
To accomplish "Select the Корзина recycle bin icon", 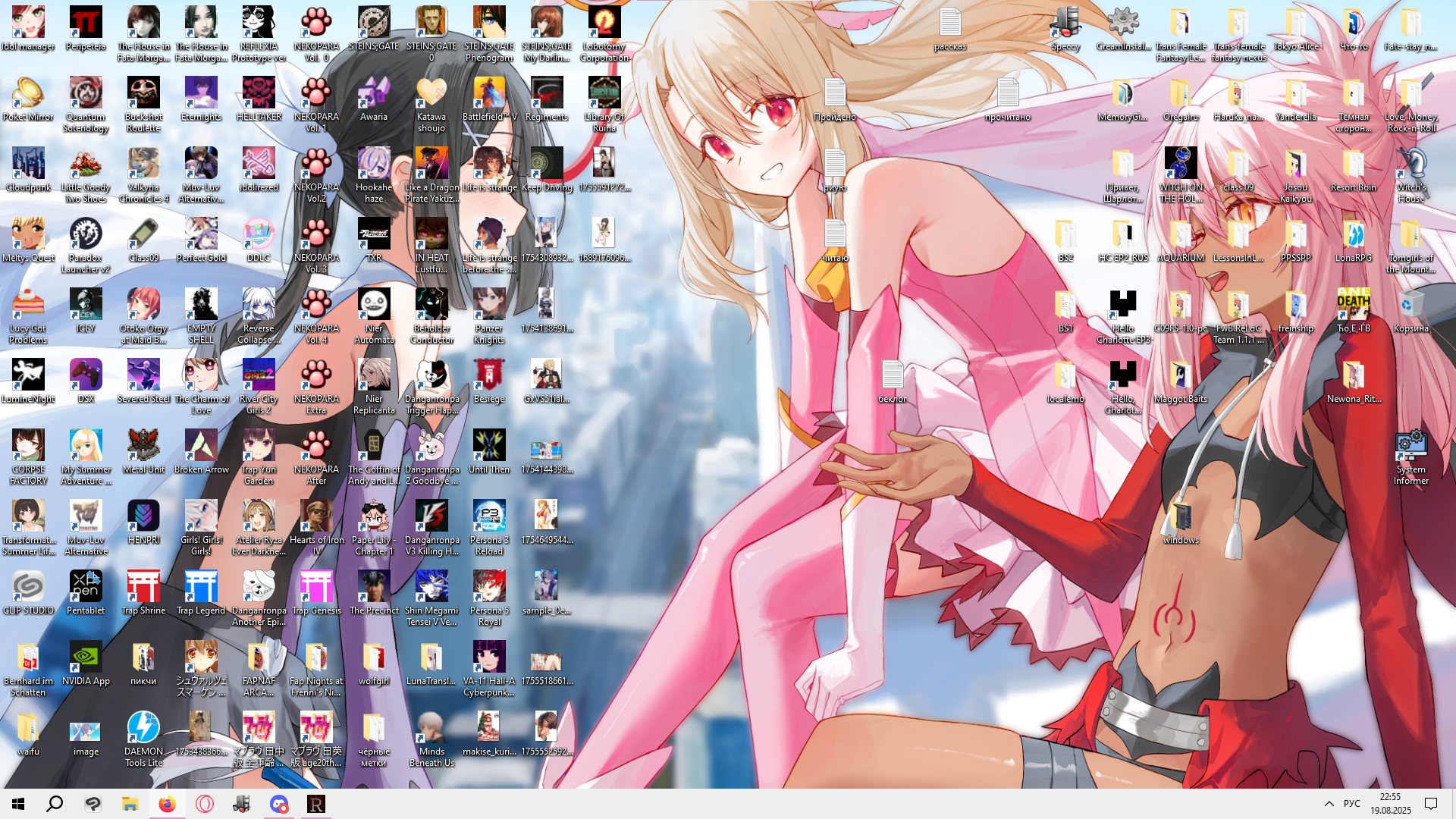I will [1410, 306].
